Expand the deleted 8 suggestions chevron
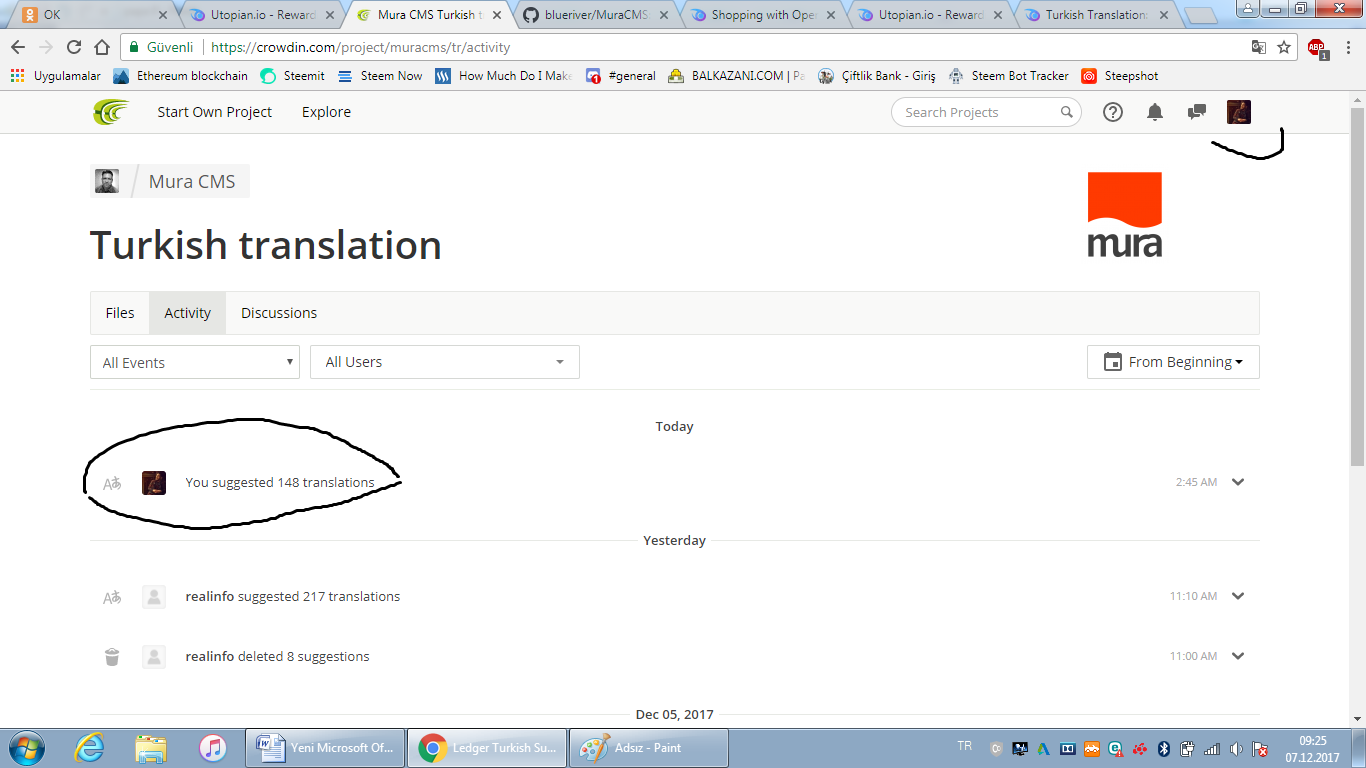The height and width of the screenshot is (768, 1366). [x=1238, y=656]
